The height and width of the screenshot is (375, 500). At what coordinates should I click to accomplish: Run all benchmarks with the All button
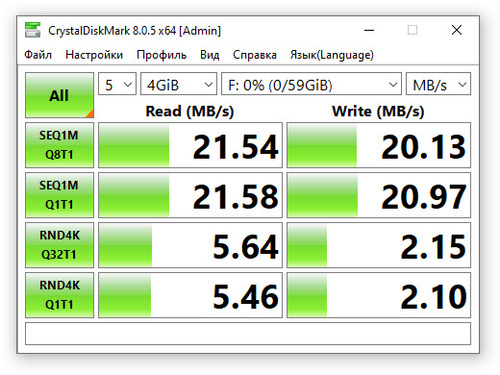coord(59,95)
